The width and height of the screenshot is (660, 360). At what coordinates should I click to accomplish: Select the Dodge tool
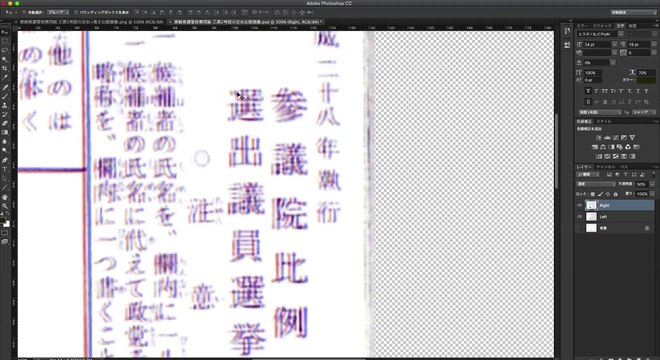point(4,150)
